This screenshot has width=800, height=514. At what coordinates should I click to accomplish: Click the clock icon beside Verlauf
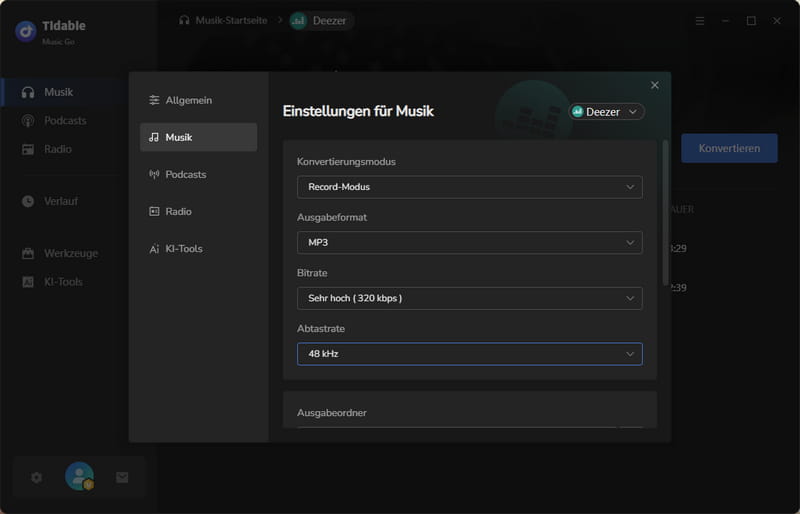[28, 201]
